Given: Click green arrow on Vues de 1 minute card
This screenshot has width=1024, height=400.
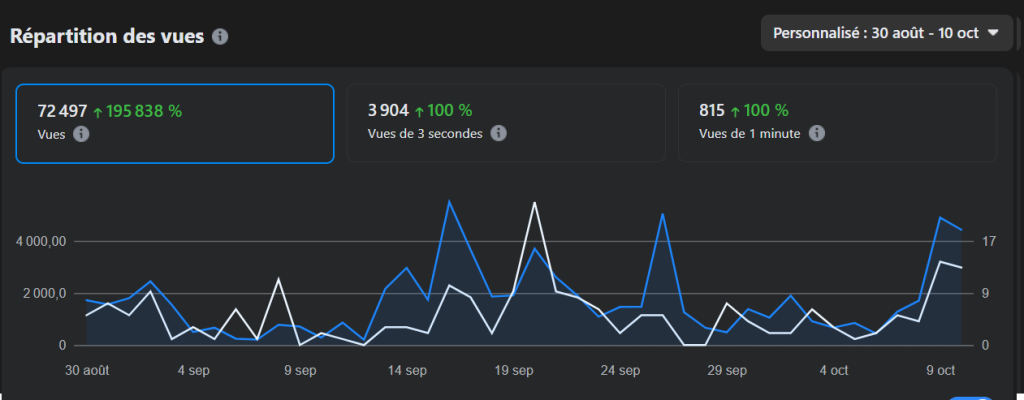Looking at the screenshot, I should 736,111.
